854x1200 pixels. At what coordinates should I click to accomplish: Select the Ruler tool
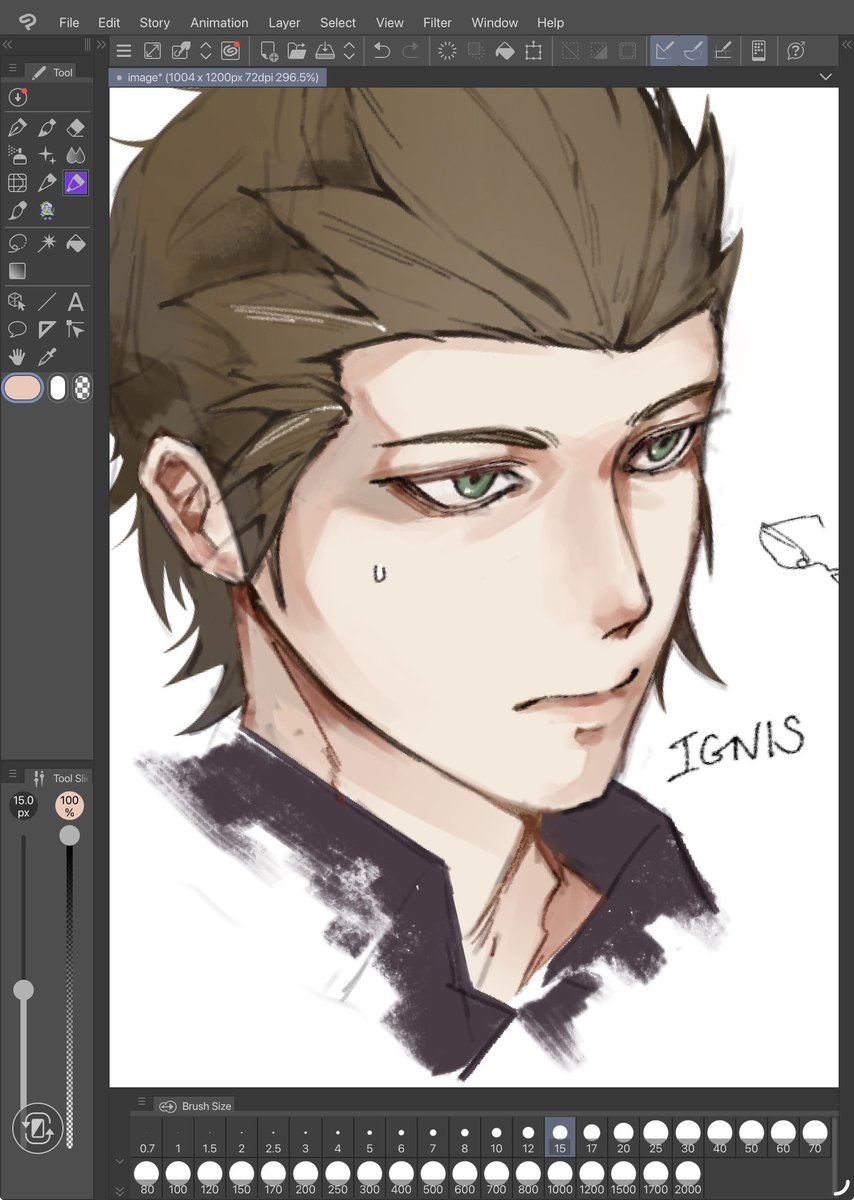(47, 329)
